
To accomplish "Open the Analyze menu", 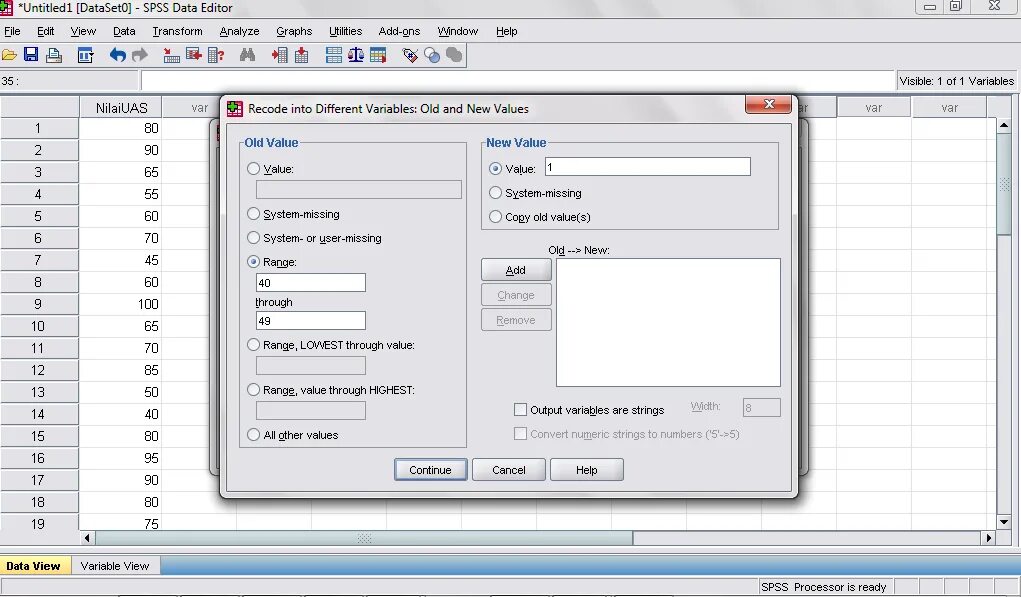I will click(x=239, y=31).
